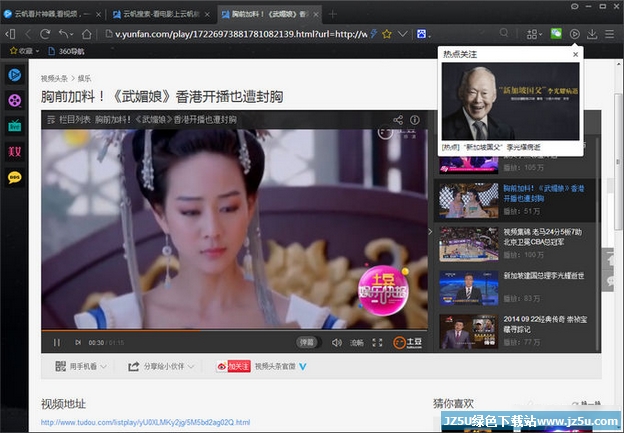Open the browser hamburger main menu
624x433 pixels.
(x=610, y=34)
